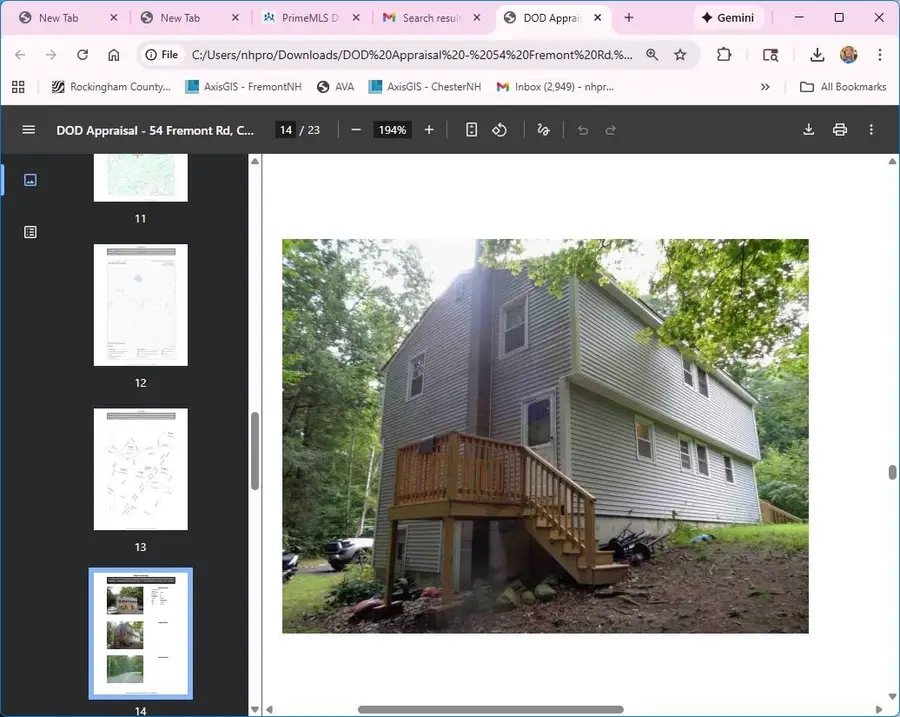Rotate the document counterclockwise
This screenshot has width=900, height=717.
point(499,129)
